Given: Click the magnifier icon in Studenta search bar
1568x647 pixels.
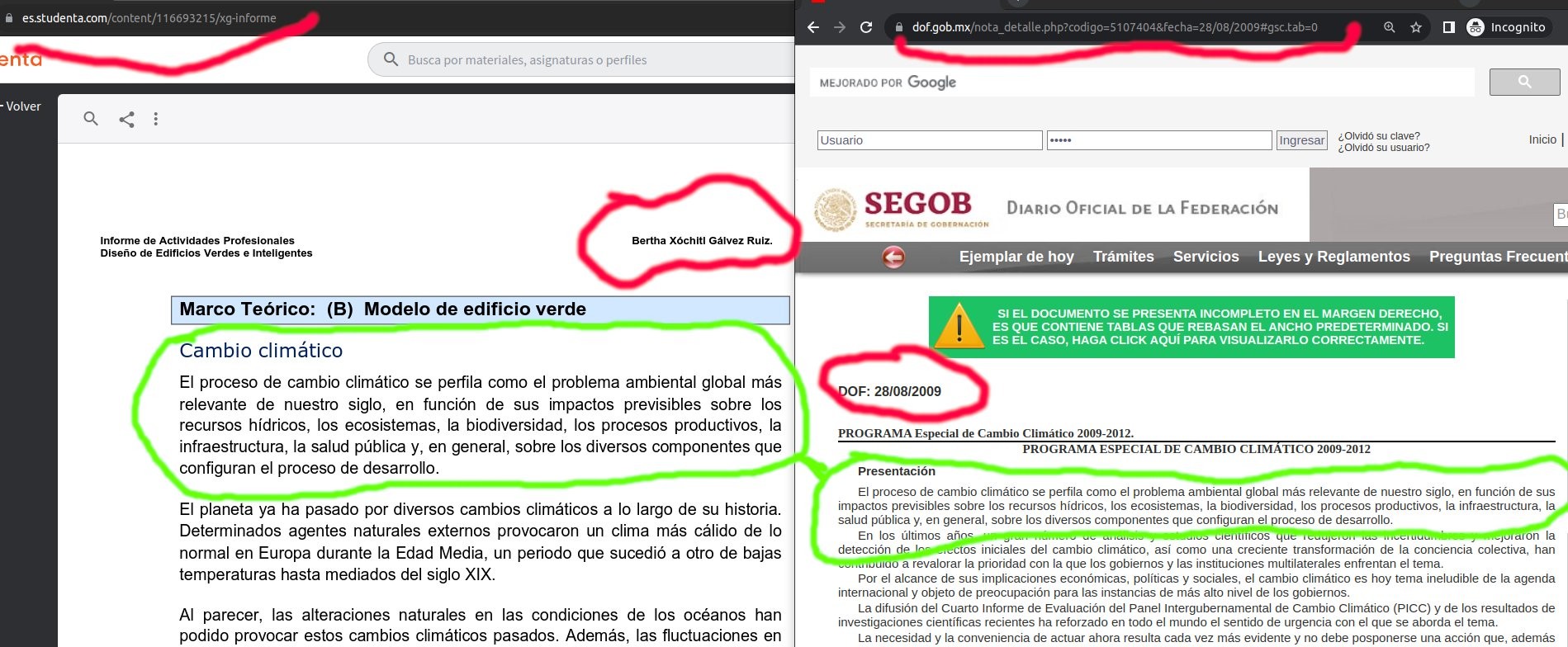Looking at the screenshot, I should [391, 59].
